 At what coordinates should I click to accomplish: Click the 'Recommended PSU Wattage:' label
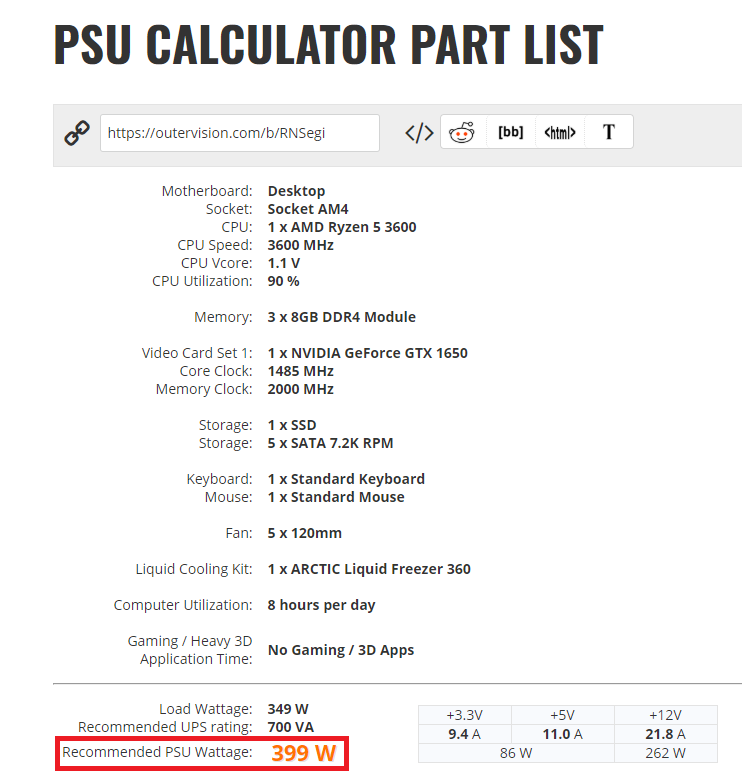click(157, 752)
